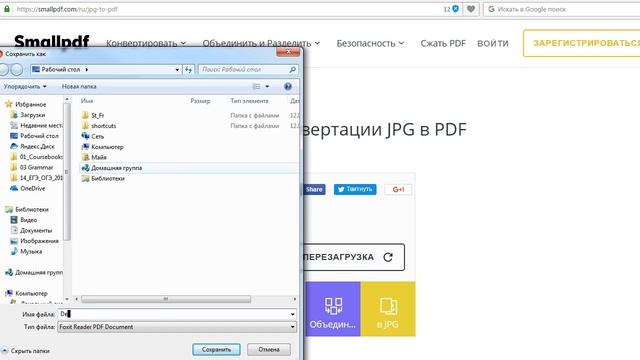The width and height of the screenshot is (640, 360).
Task: Sort by Тип элемента column header
Action: tap(249, 101)
